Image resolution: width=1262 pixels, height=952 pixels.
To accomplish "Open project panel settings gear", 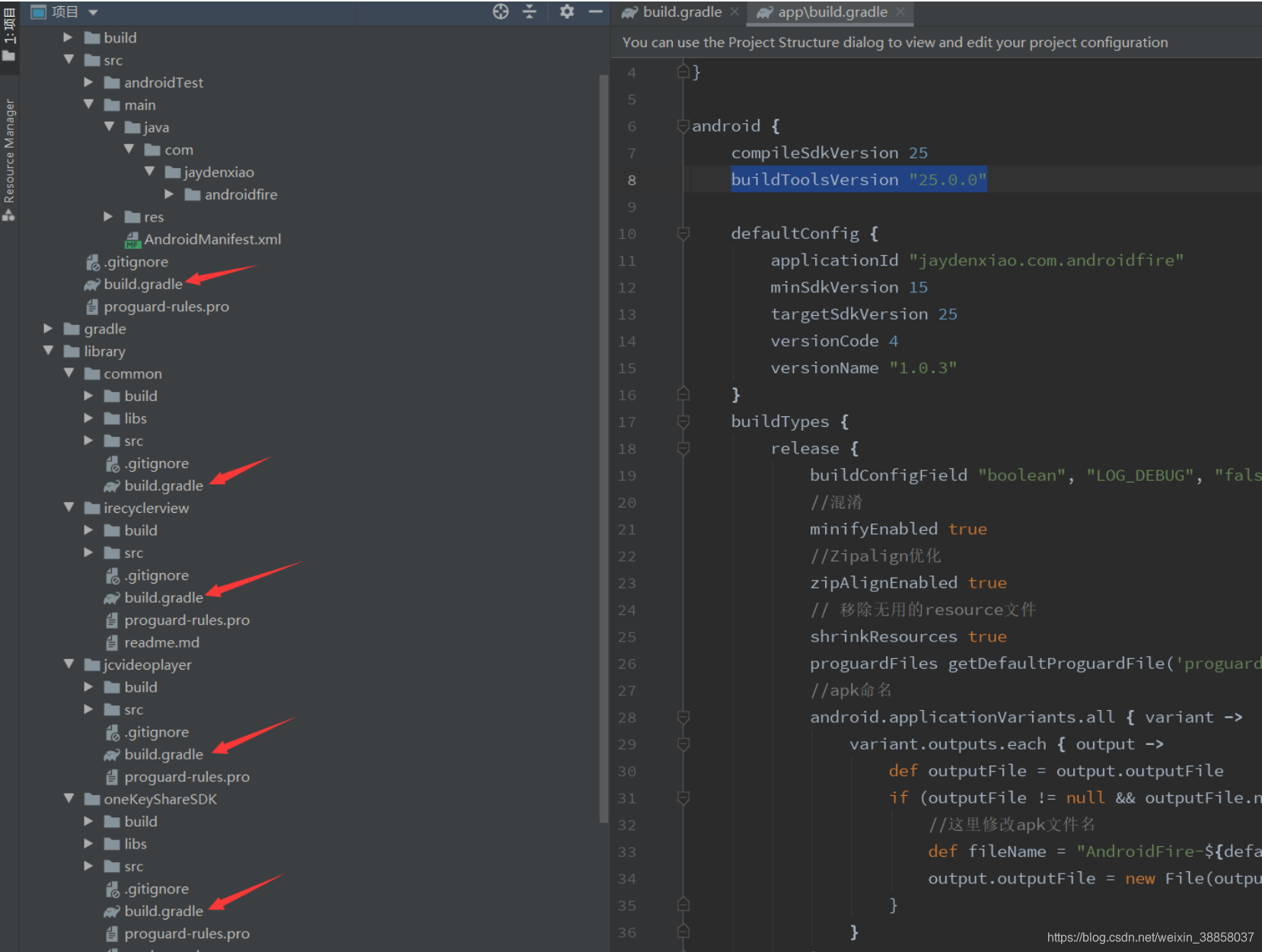I will [x=567, y=11].
